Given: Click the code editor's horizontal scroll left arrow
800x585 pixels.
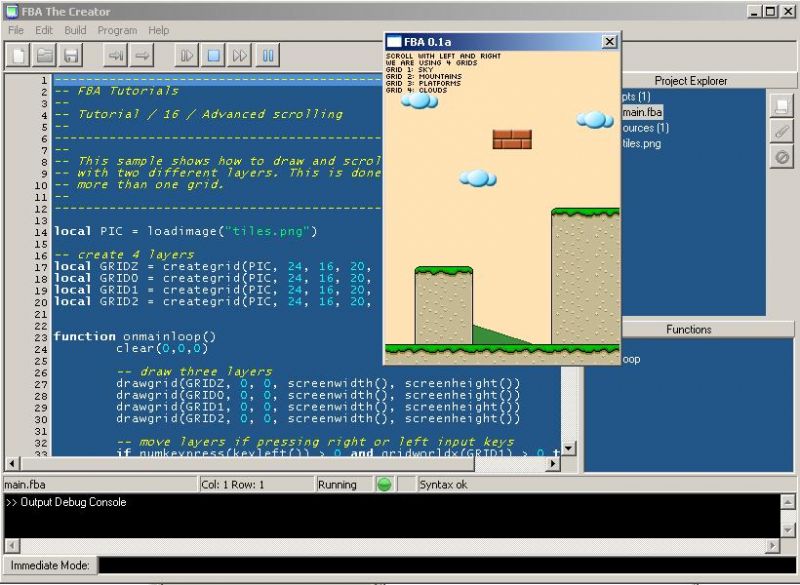Looking at the screenshot, I should [12, 464].
